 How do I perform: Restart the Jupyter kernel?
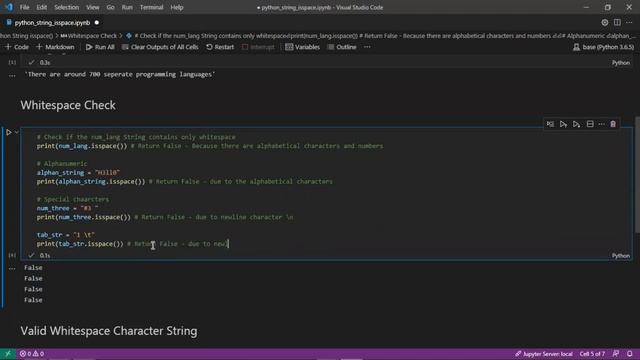click(220, 47)
